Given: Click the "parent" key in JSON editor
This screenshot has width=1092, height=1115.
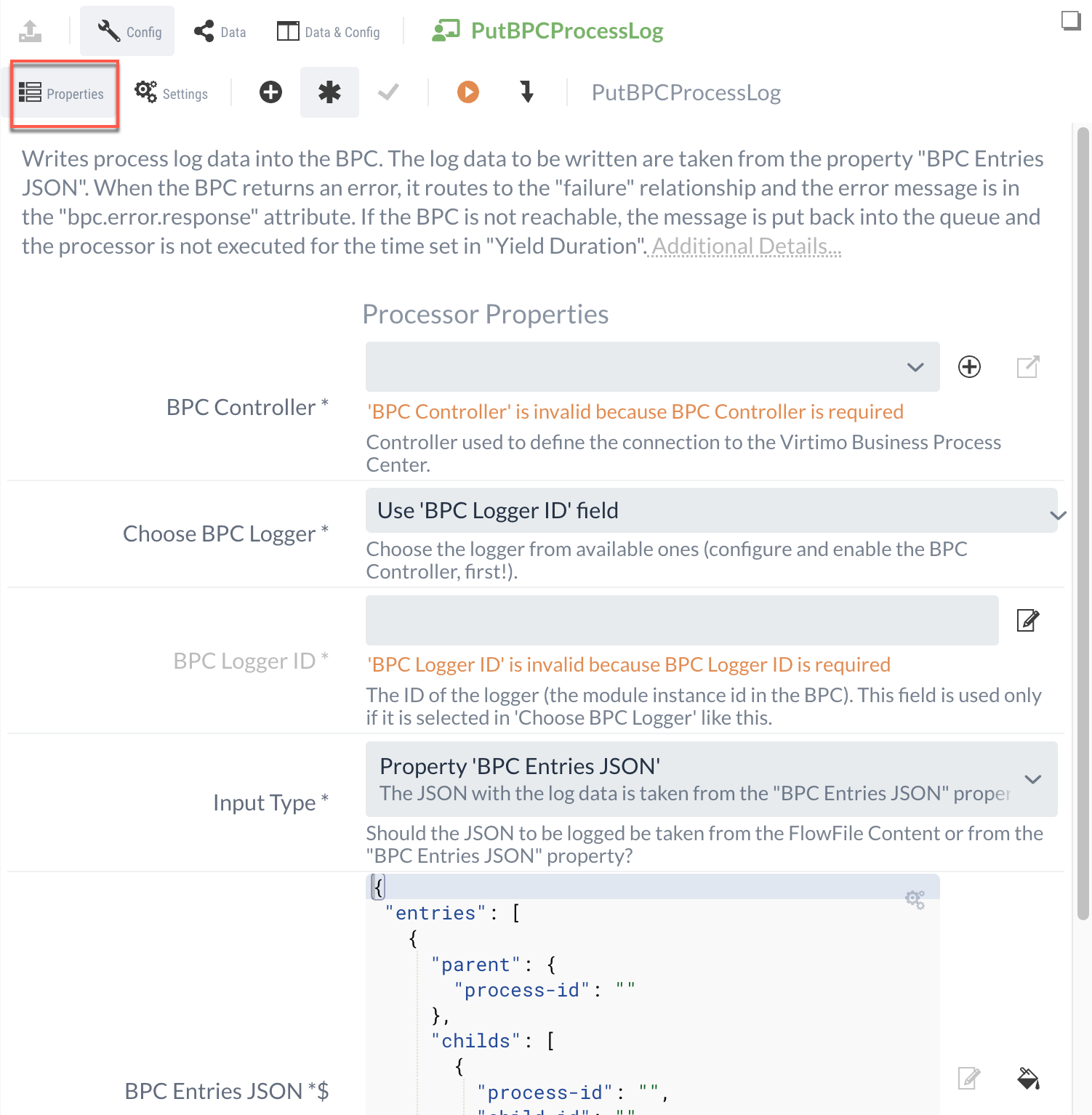Looking at the screenshot, I should click(x=476, y=965).
